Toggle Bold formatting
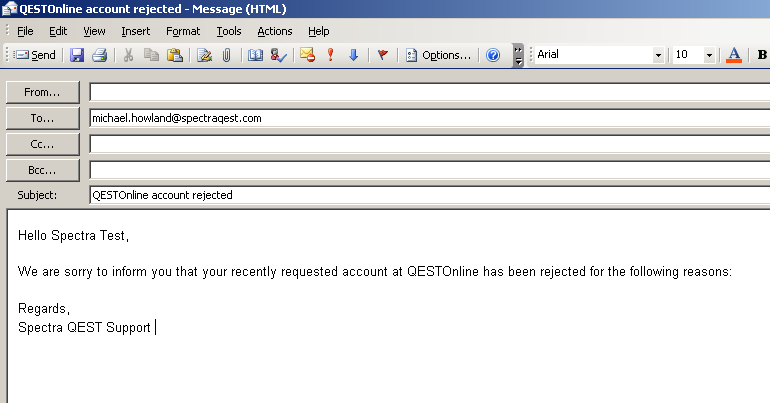This screenshot has width=770, height=403. click(762, 55)
